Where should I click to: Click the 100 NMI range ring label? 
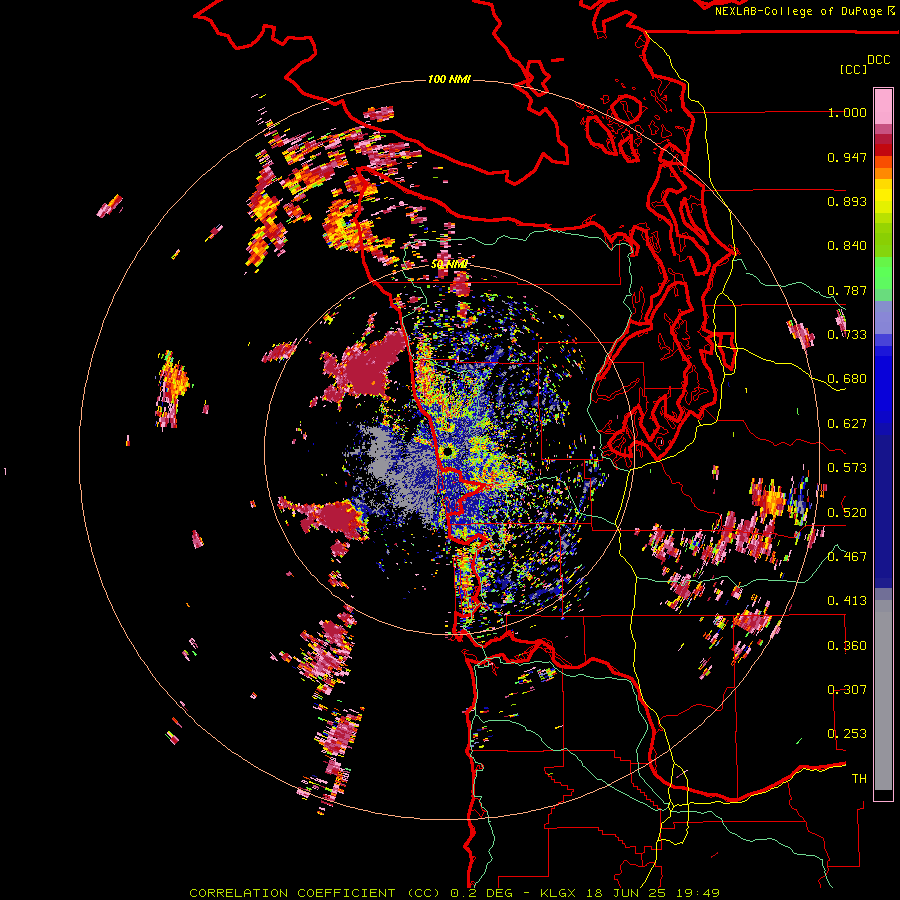click(449, 79)
